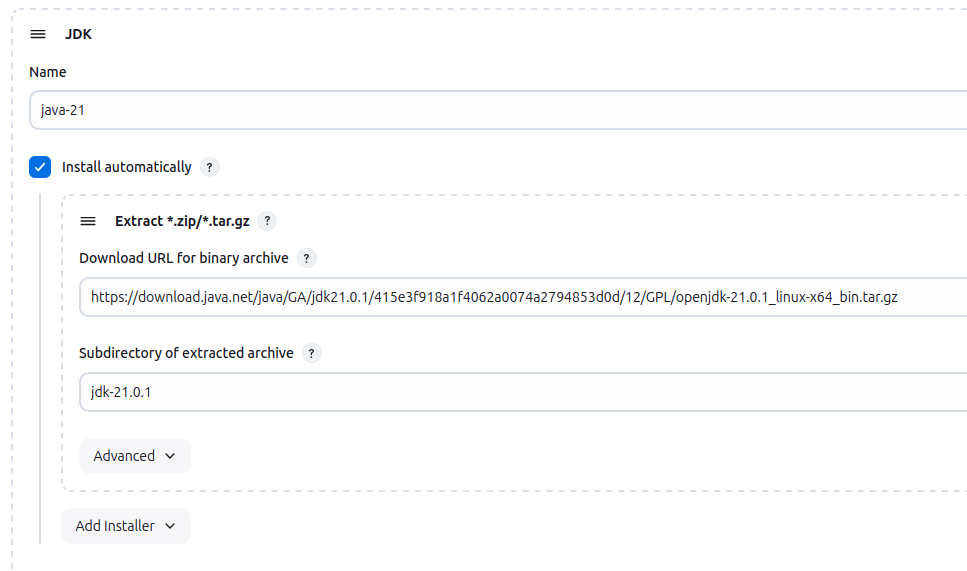Click the chevron arrow on Advanced
This screenshot has height=571, width=967.
tap(170, 456)
